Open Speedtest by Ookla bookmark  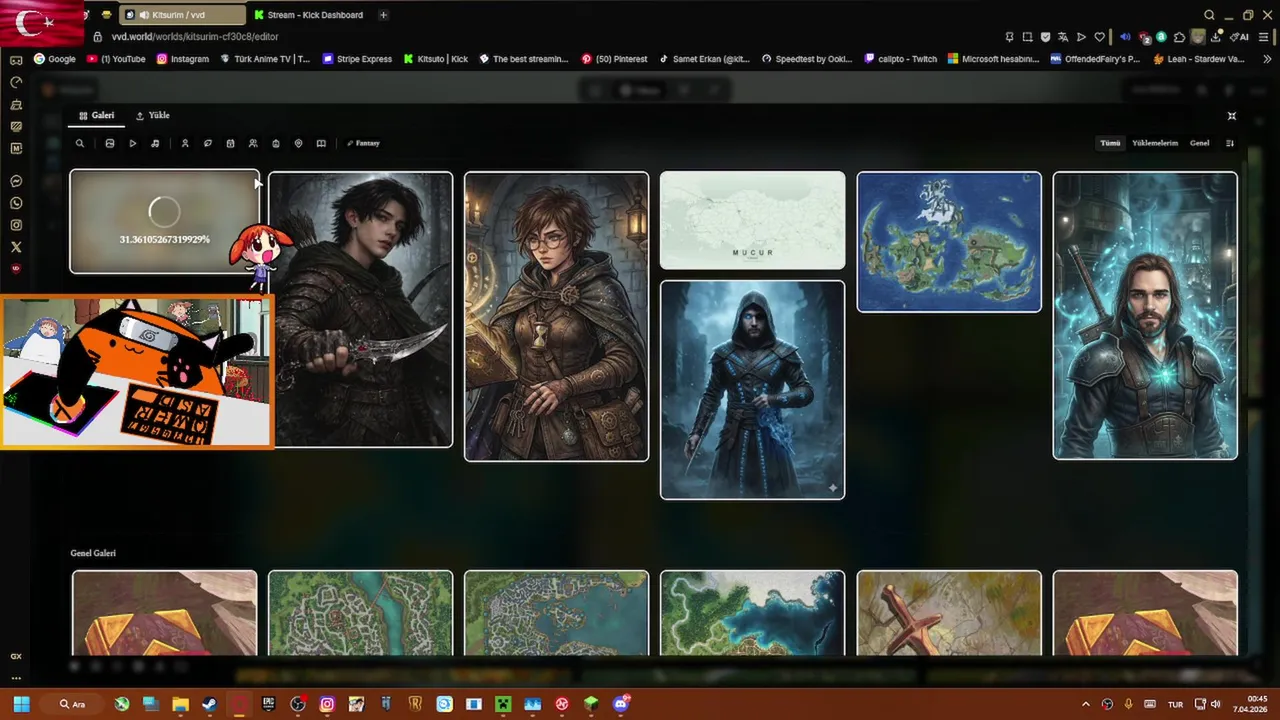[807, 59]
